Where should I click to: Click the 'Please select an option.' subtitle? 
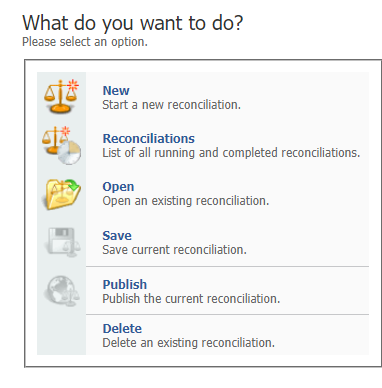point(85,42)
